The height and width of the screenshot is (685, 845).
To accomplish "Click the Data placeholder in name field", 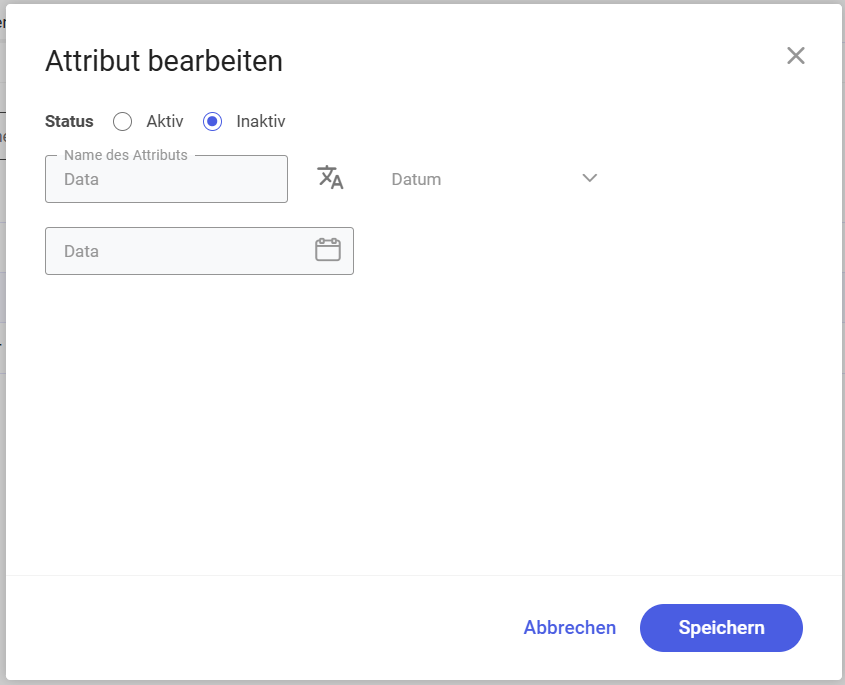I will point(81,179).
